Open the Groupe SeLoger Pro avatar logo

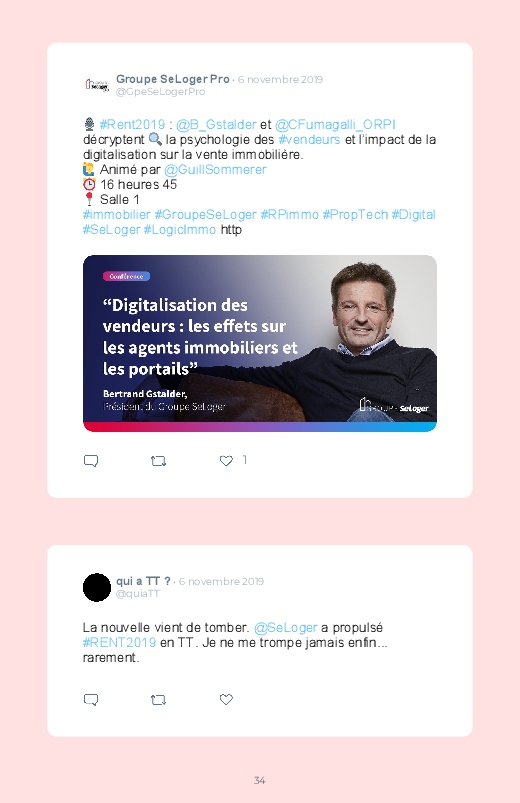pyautogui.click(x=97, y=85)
